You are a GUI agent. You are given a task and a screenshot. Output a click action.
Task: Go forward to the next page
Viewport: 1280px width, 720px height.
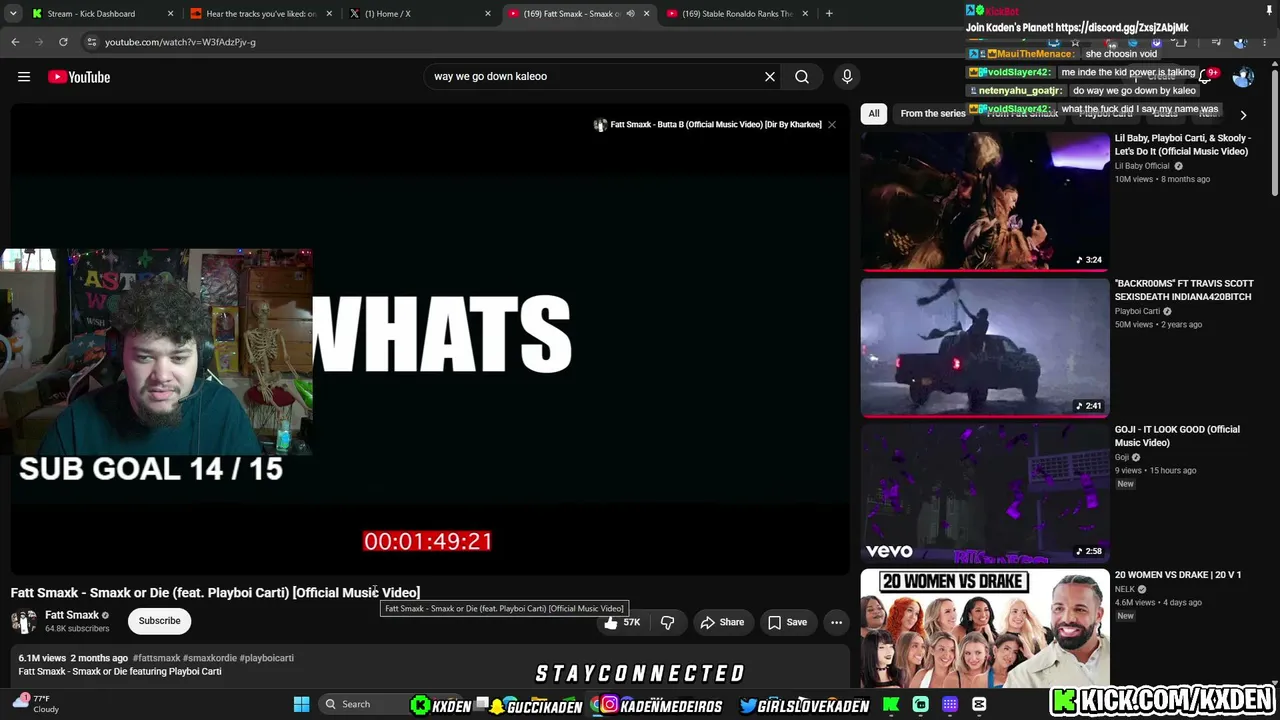(39, 42)
